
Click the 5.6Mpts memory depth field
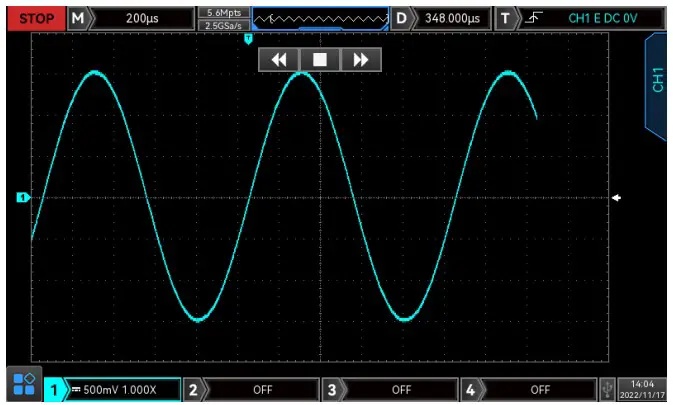(x=224, y=13)
